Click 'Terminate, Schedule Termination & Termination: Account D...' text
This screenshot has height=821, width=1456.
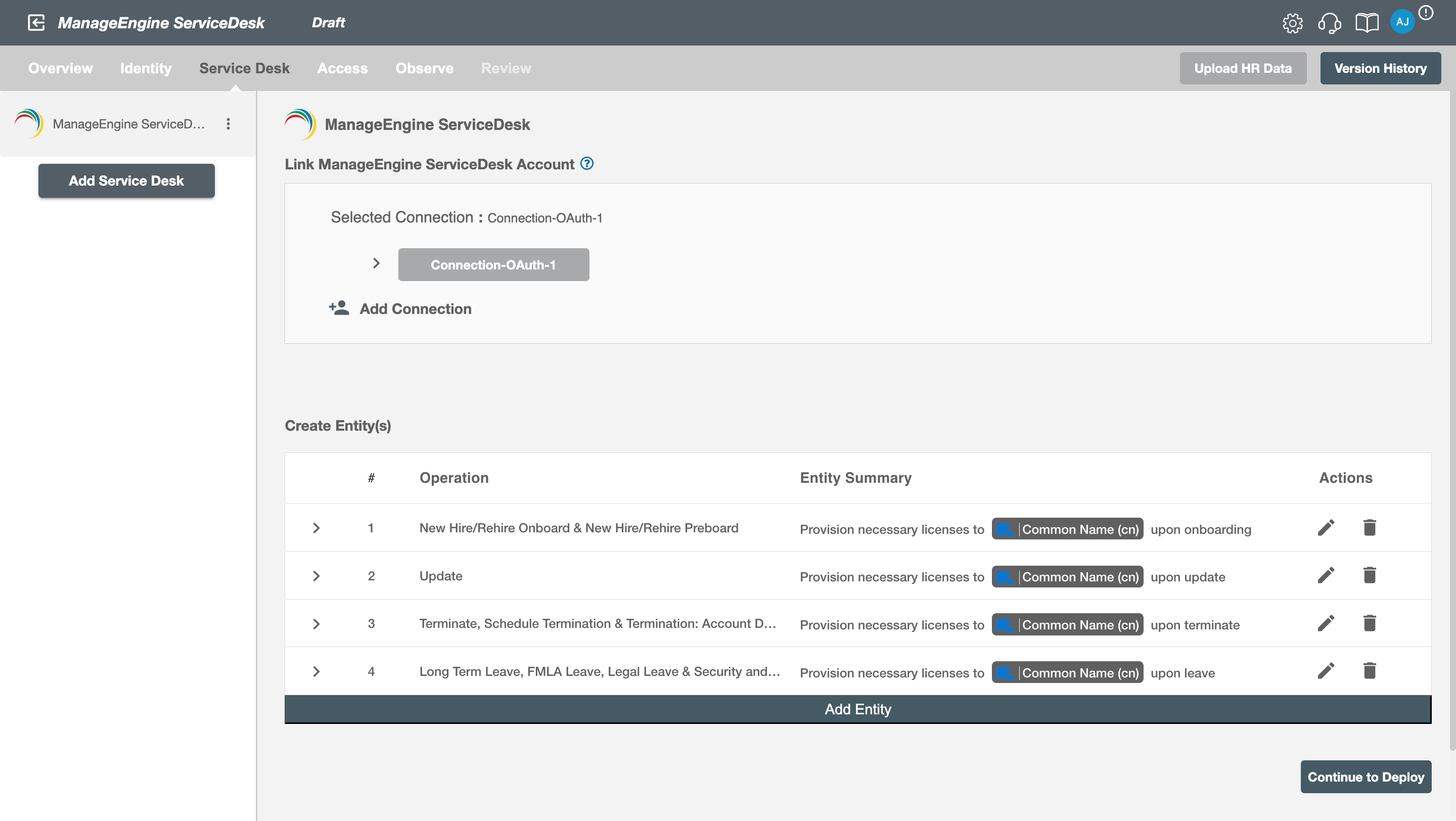tap(598, 623)
